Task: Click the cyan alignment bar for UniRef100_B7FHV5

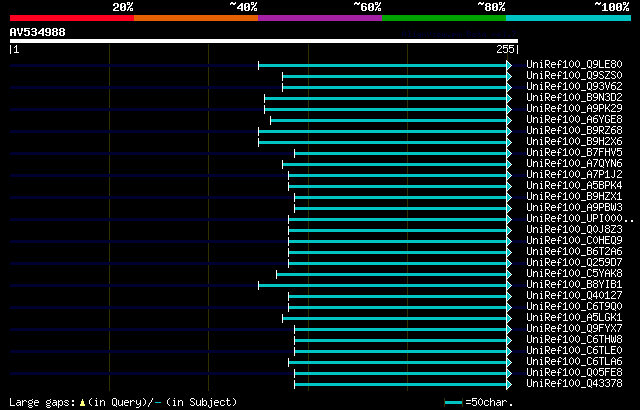Action: [400, 153]
